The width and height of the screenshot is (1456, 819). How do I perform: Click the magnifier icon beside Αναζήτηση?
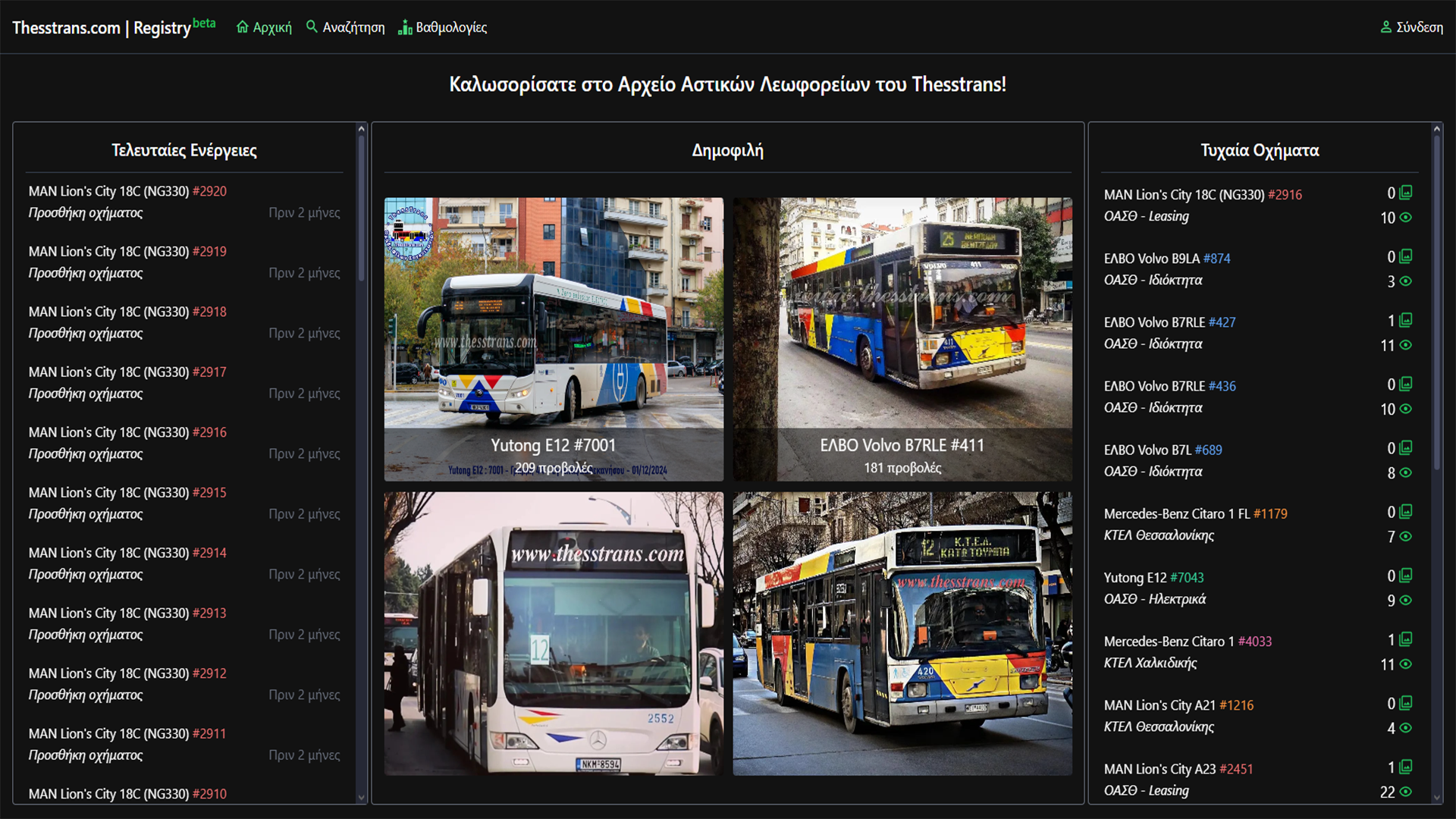click(312, 27)
